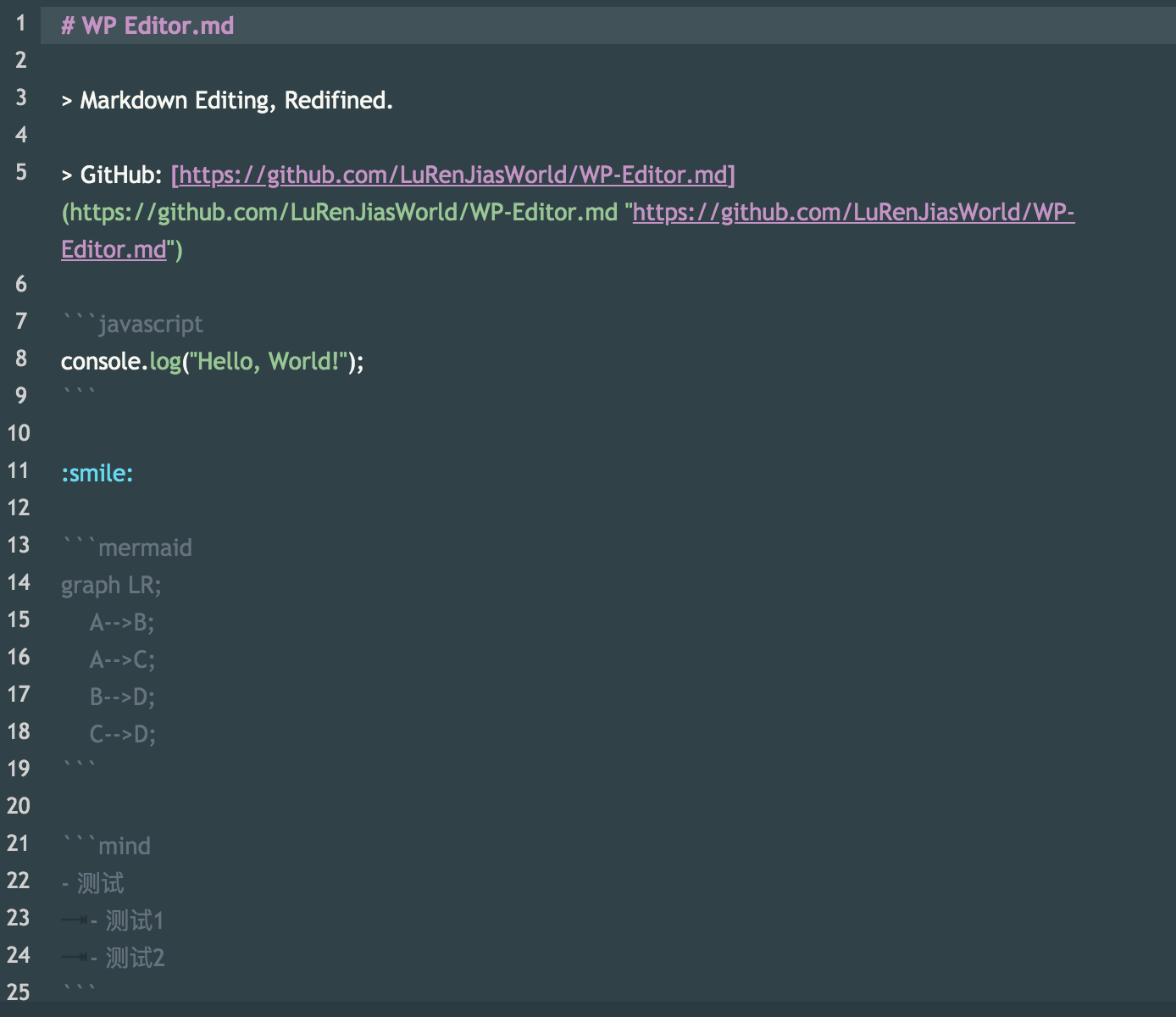Click 'Editor.md' link continuation on wrapped line

(x=114, y=249)
